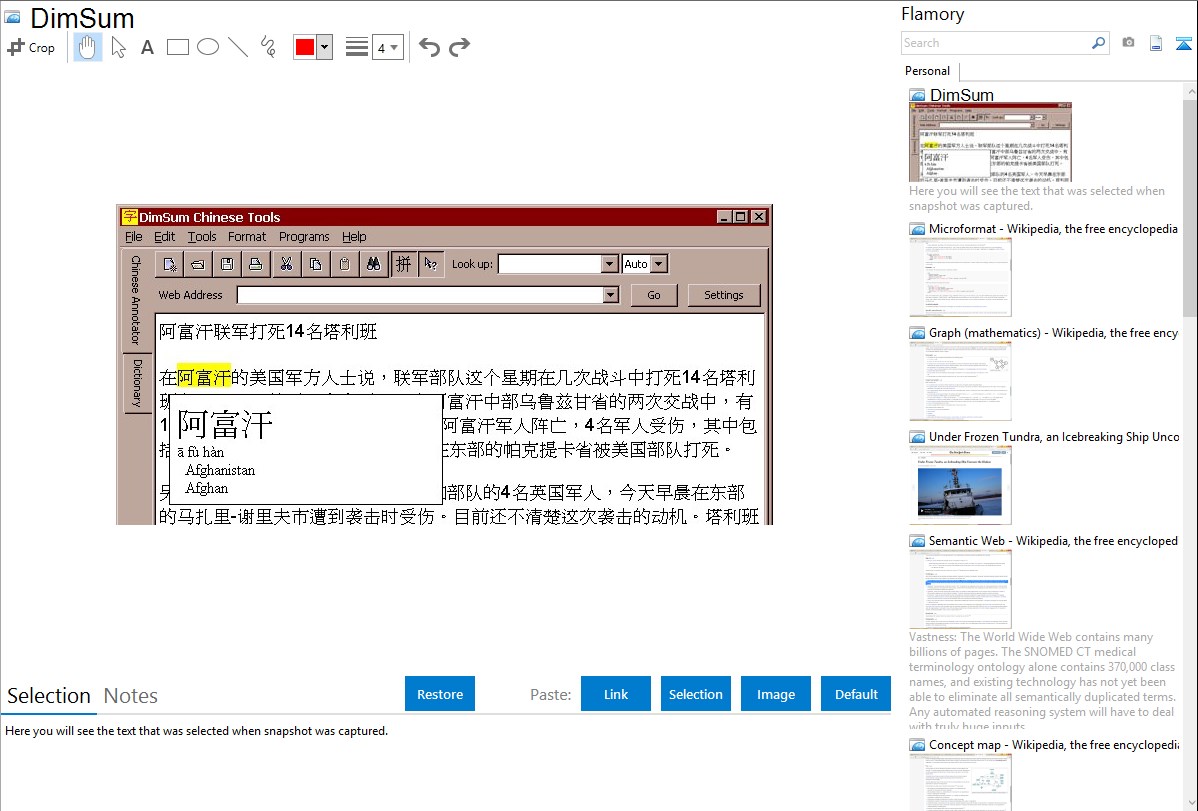Click the DimSum save disk icon

227,264
